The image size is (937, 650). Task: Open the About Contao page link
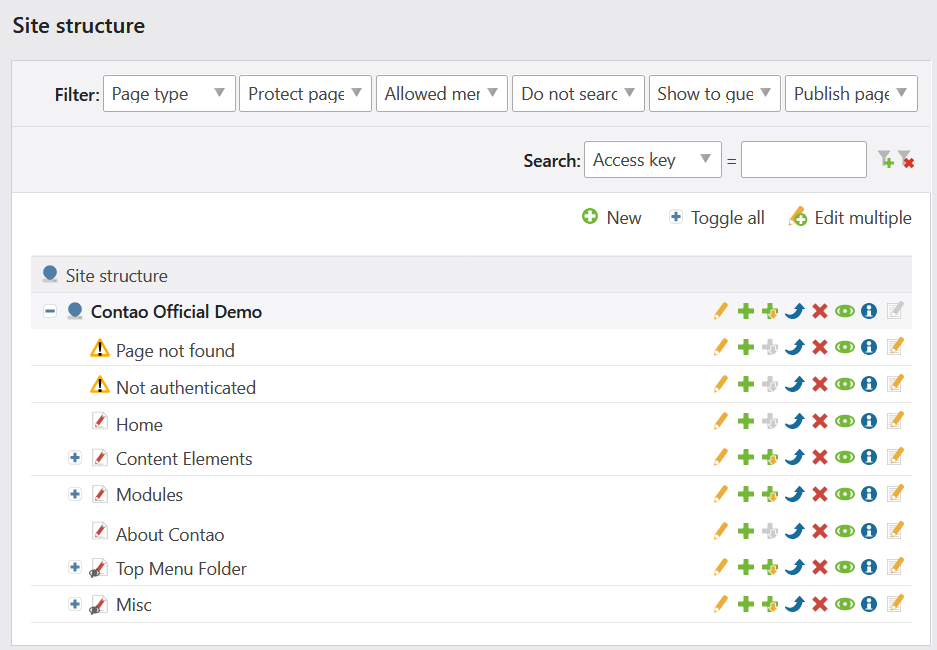pos(170,535)
